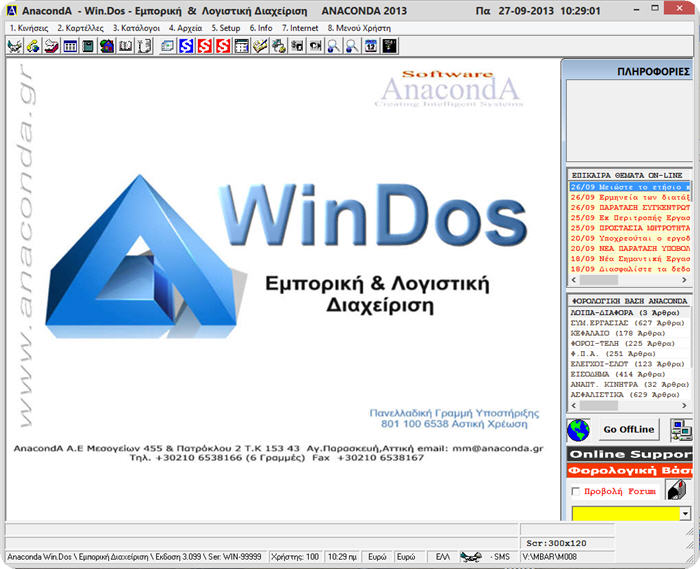
Task: Open the 1. Κινήσεις menu
Action: (29, 28)
